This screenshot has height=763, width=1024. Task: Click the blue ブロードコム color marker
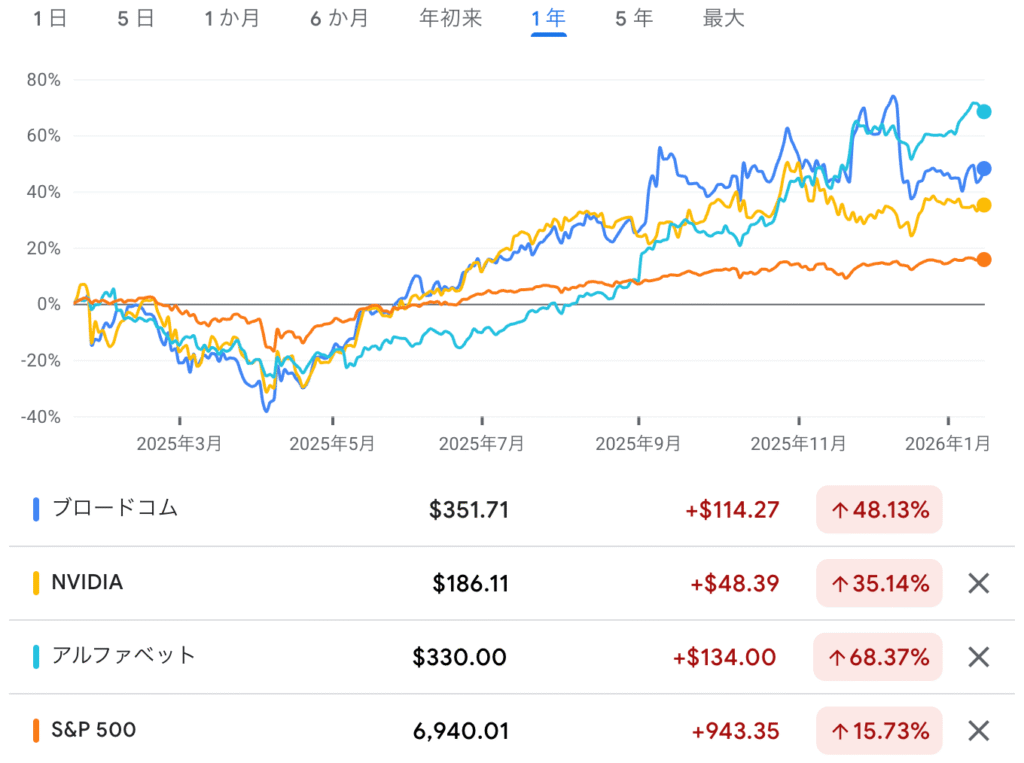(x=37, y=509)
